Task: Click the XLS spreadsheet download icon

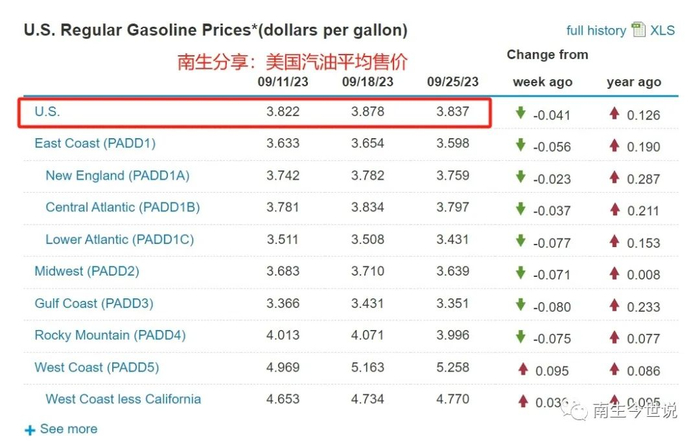Action: [637, 31]
